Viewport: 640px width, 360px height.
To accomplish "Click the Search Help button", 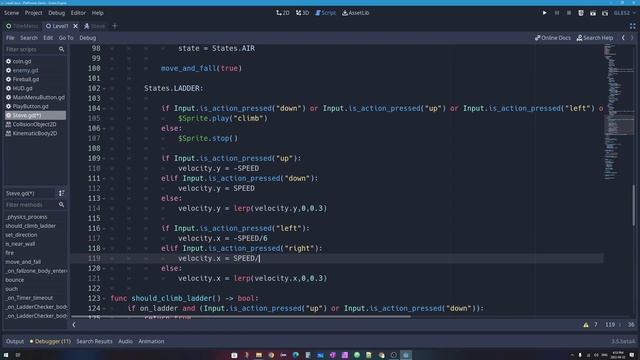I will point(595,38).
